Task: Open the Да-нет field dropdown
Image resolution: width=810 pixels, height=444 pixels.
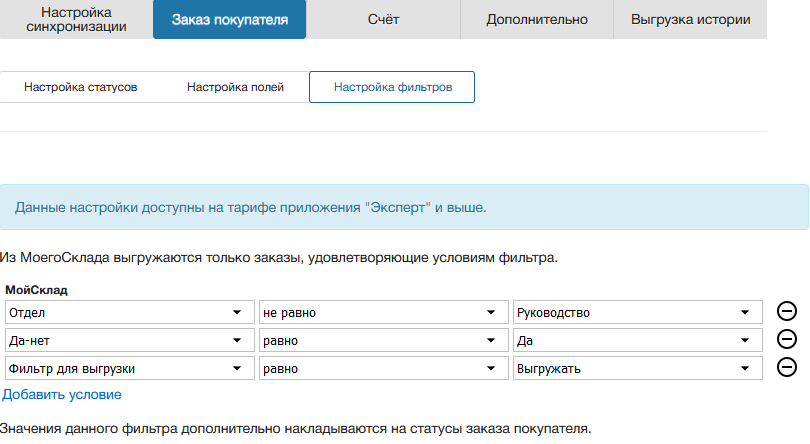Action: click(127, 341)
